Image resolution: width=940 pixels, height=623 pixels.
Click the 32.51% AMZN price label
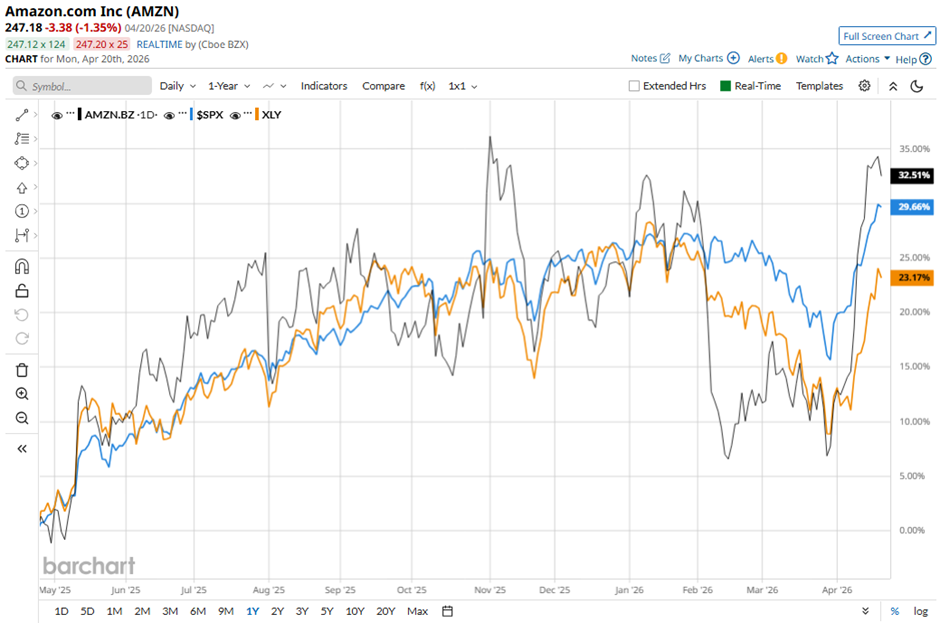[913, 175]
